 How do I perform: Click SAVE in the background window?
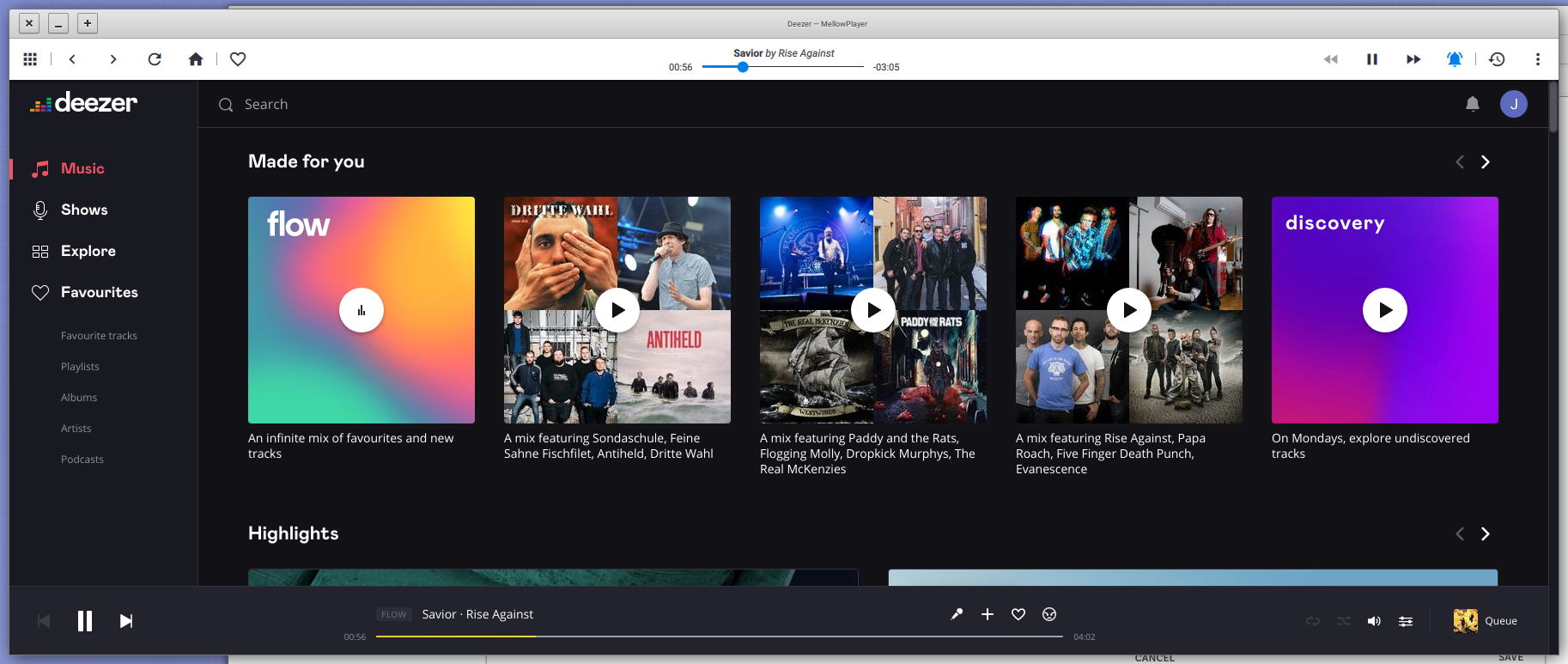tap(1510, 658)
